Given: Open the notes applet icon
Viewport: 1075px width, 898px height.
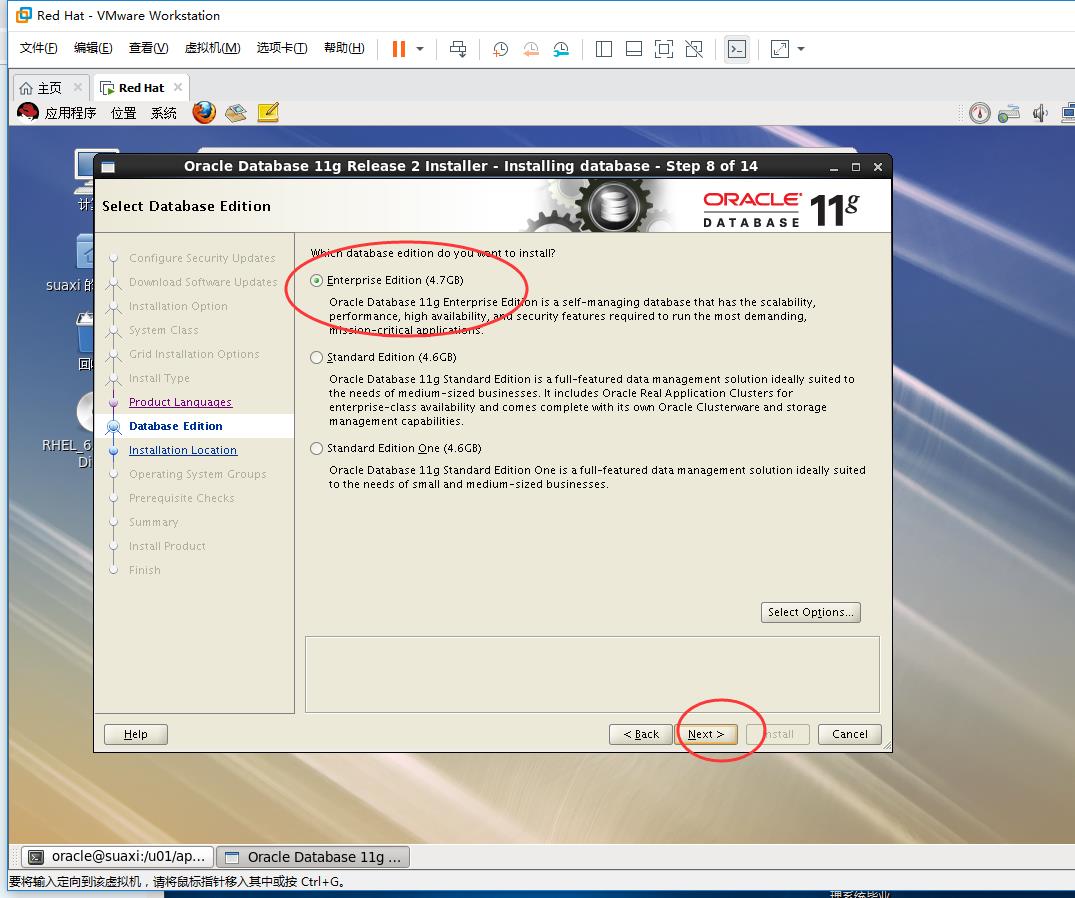Looking at the screenshot, I should point(268,112).
